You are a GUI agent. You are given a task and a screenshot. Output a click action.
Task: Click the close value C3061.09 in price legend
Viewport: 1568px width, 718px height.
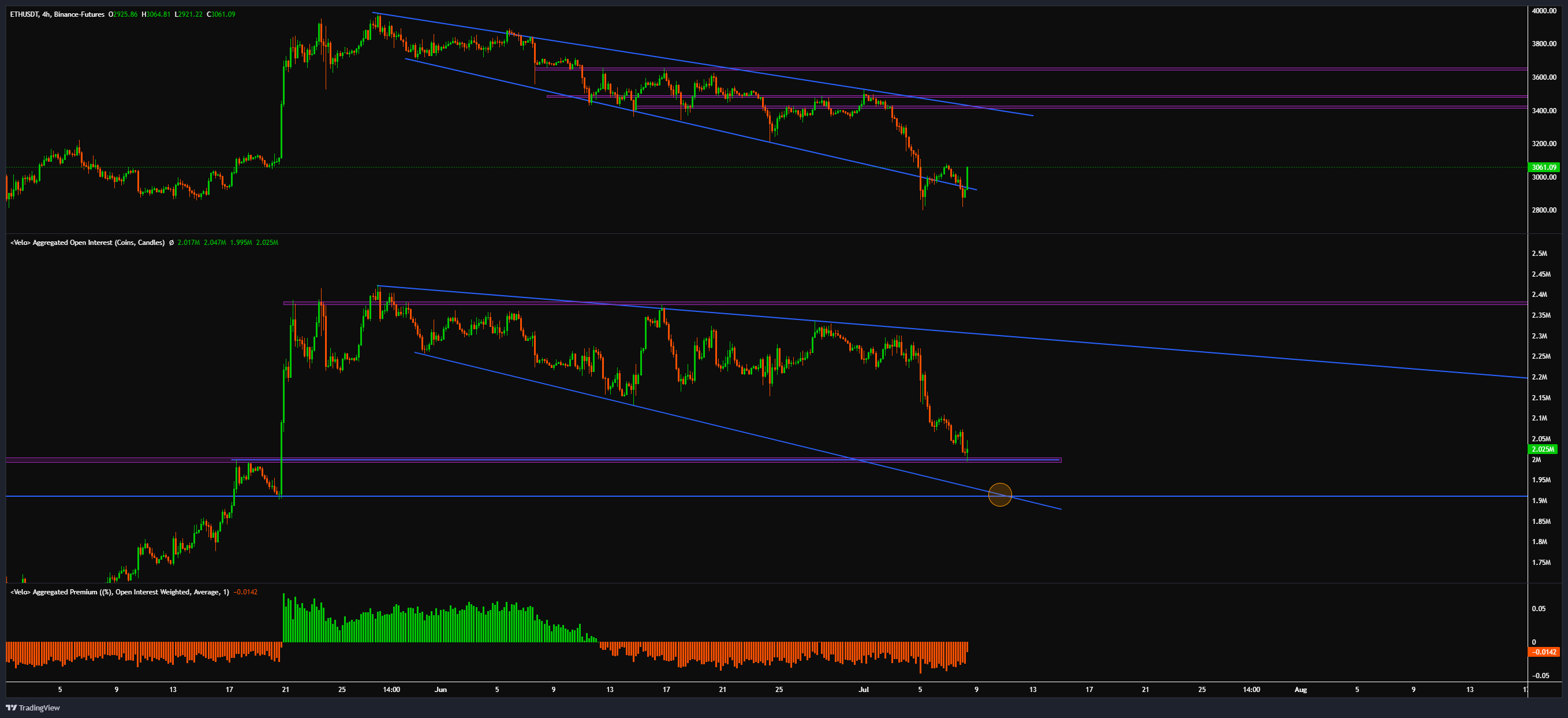pyautogui.click(x=221, y=14)
